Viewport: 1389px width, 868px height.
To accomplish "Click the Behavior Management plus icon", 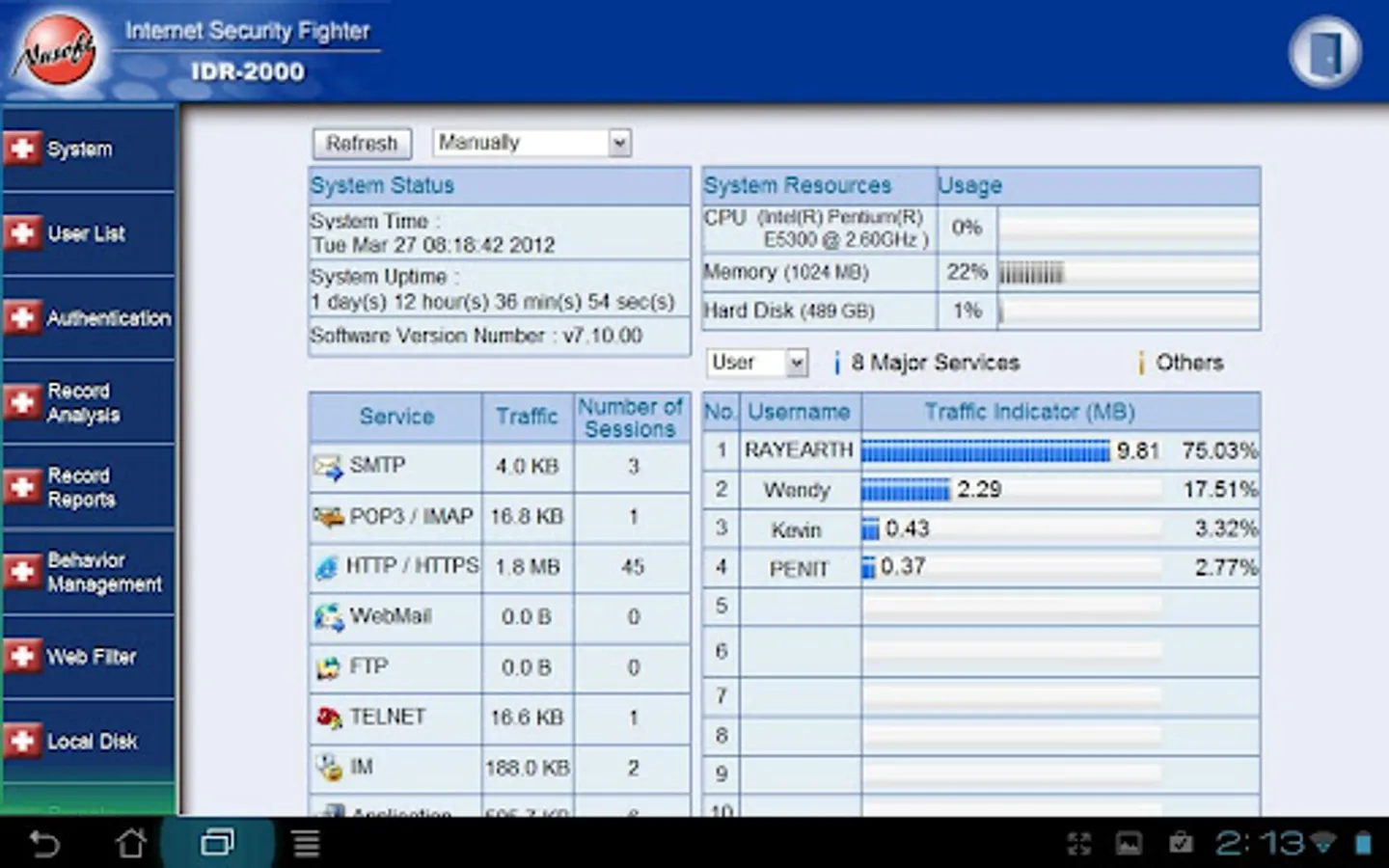I will click(x=21, y=572).
